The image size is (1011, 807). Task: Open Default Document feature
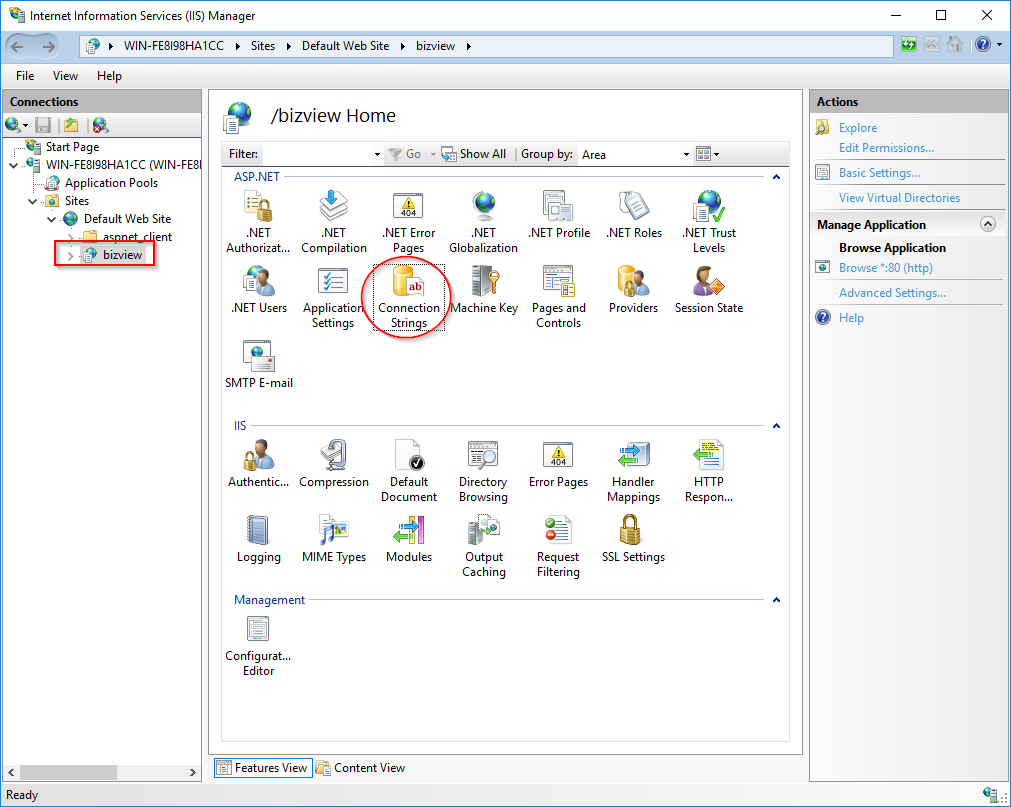point(409,471)
